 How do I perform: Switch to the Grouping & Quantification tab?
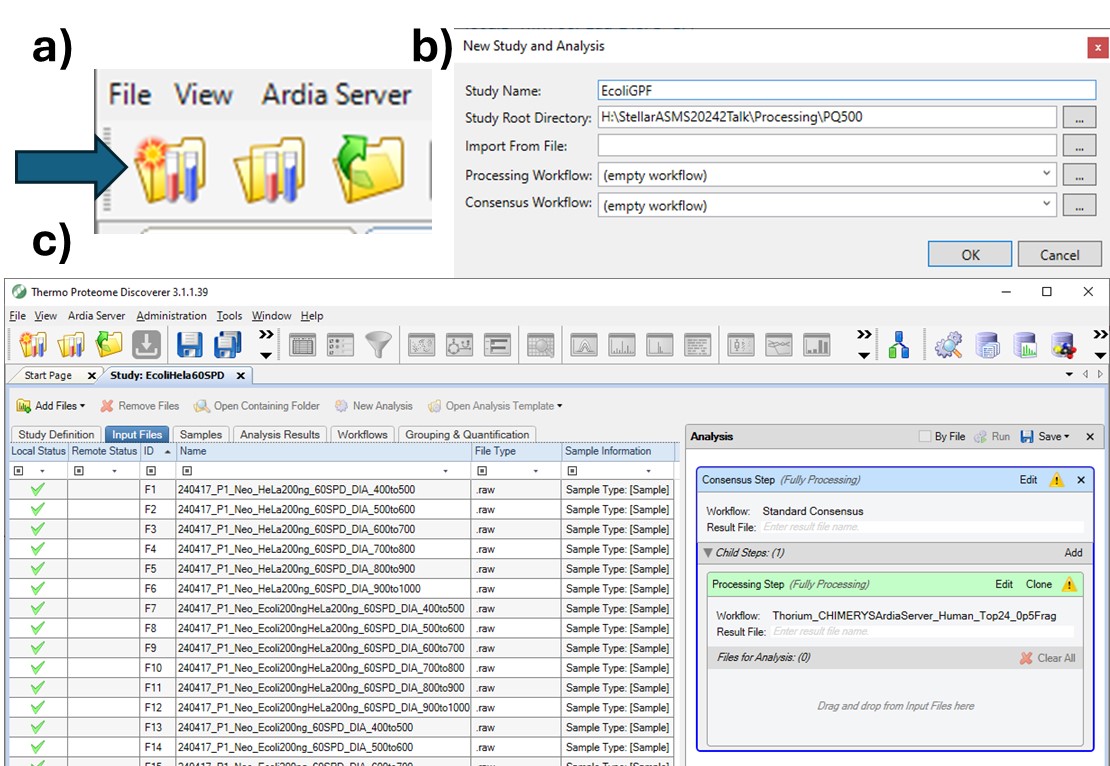[467, 435]
